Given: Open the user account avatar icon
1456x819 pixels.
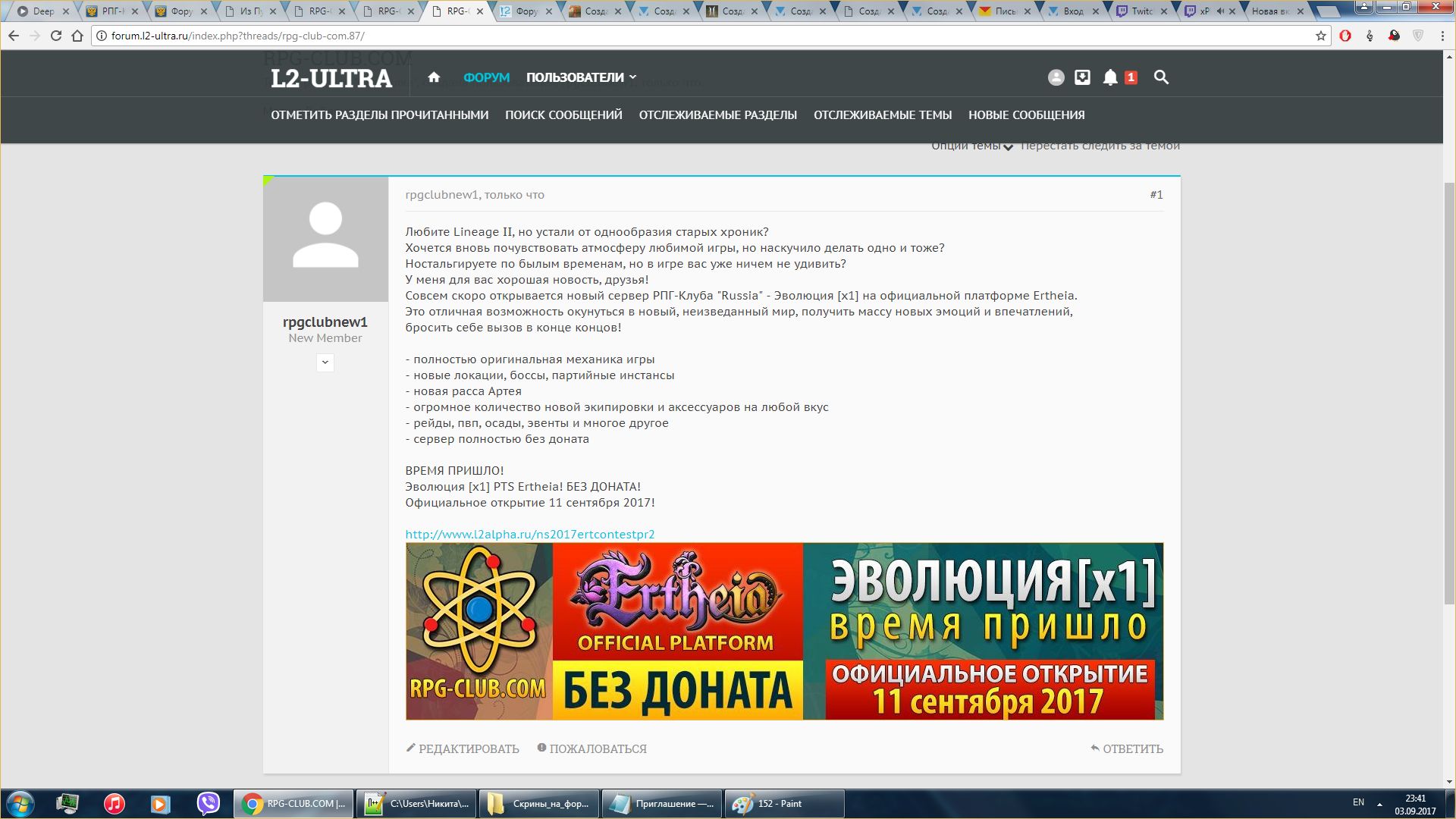Looking at the screenshot, I should click(1056, 77).
